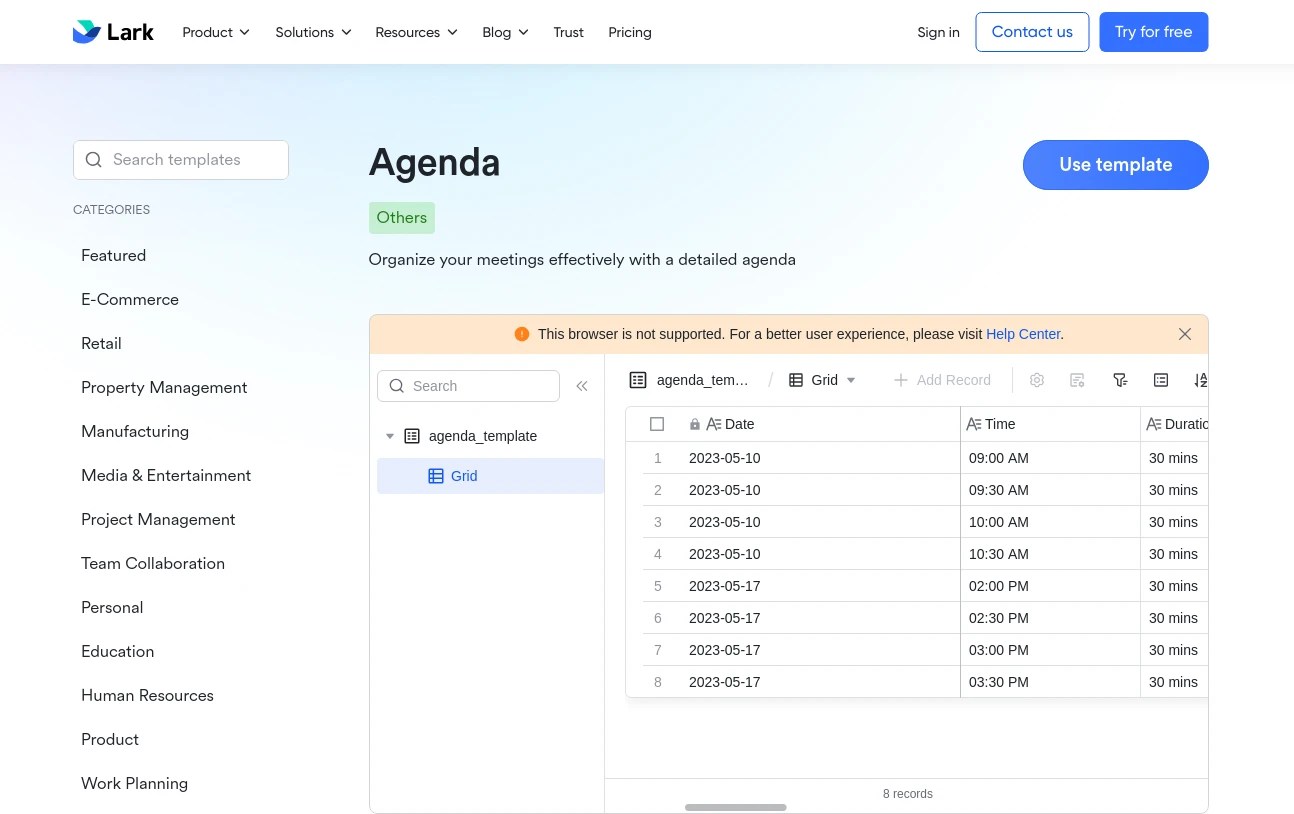Go to the Trust page
This screenshot has height=814, width=1294.
568,32
